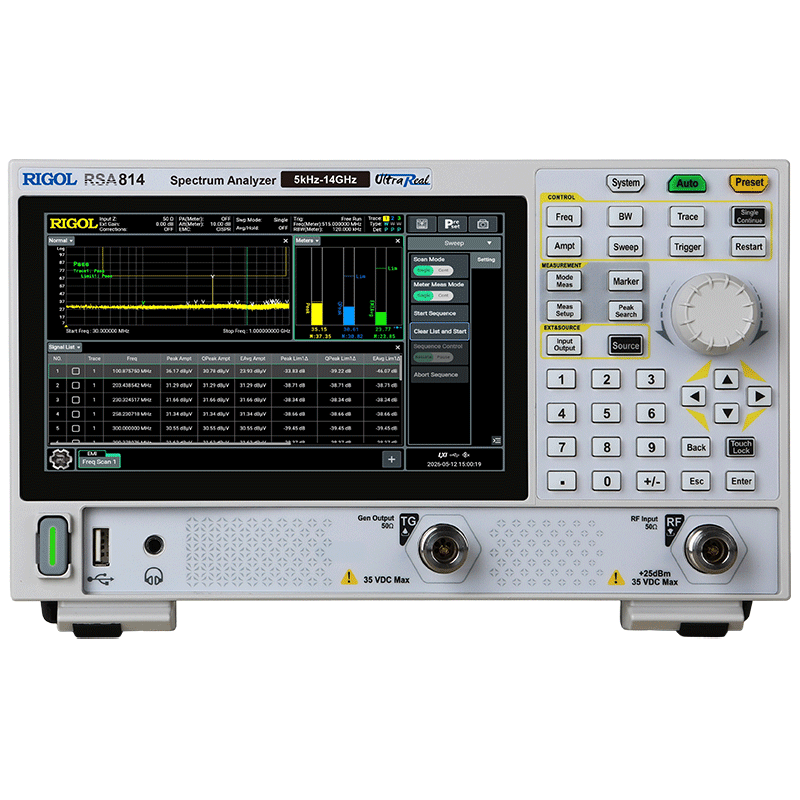Push the green Auto key
Image resolution: width=800 pixels, height=800 pixels.
click(x=687, y=183)
